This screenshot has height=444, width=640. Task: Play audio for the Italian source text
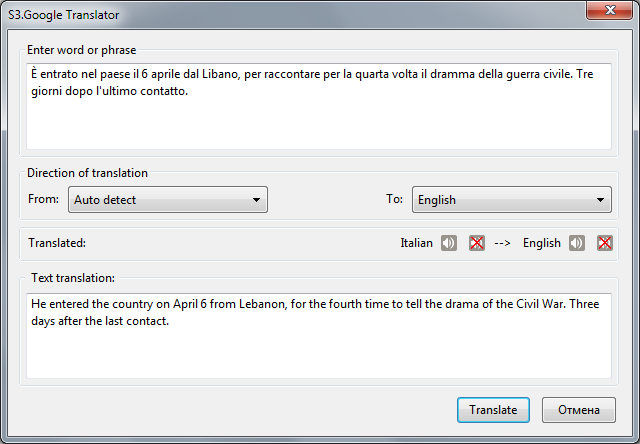(x=449, y=243)
